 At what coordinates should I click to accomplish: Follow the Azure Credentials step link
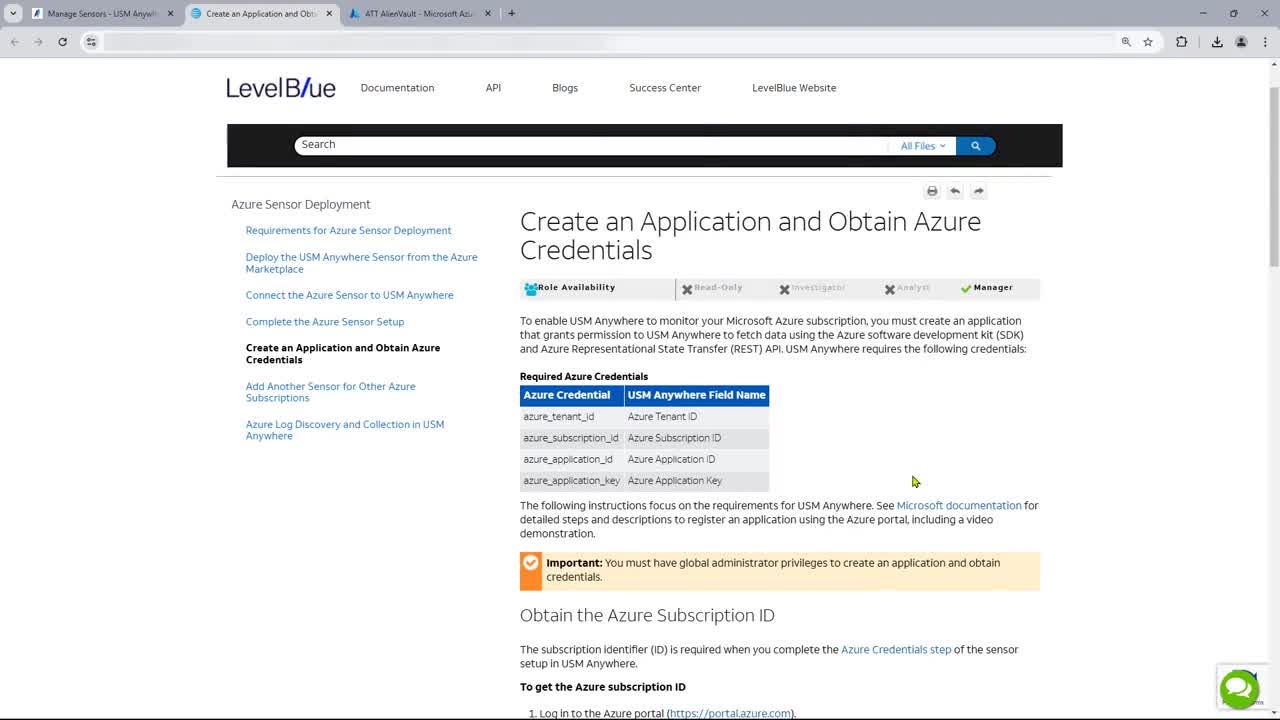pyautogui.click(x=896, y=650)
